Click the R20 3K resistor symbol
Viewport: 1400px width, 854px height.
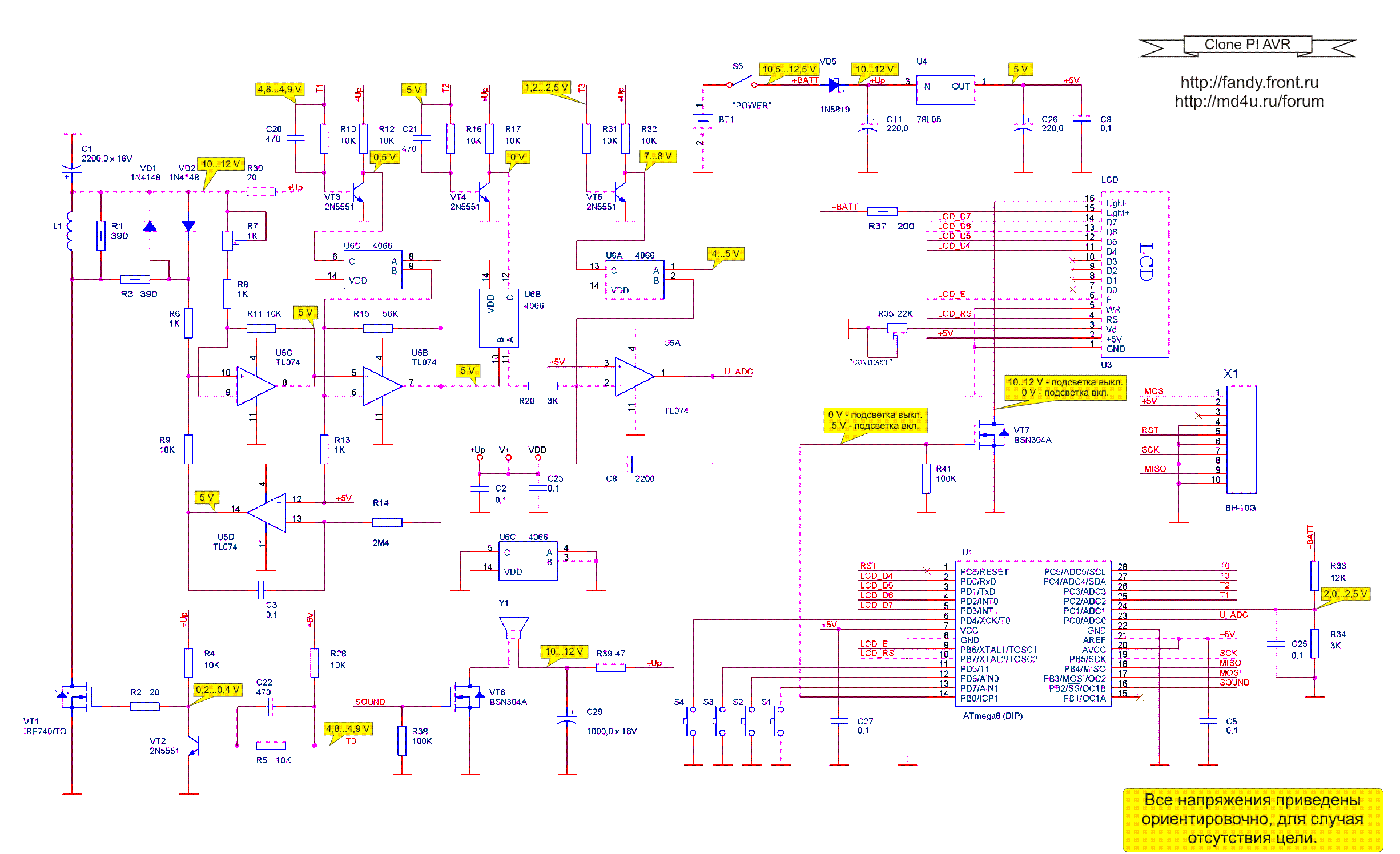(x=542, y=386)
